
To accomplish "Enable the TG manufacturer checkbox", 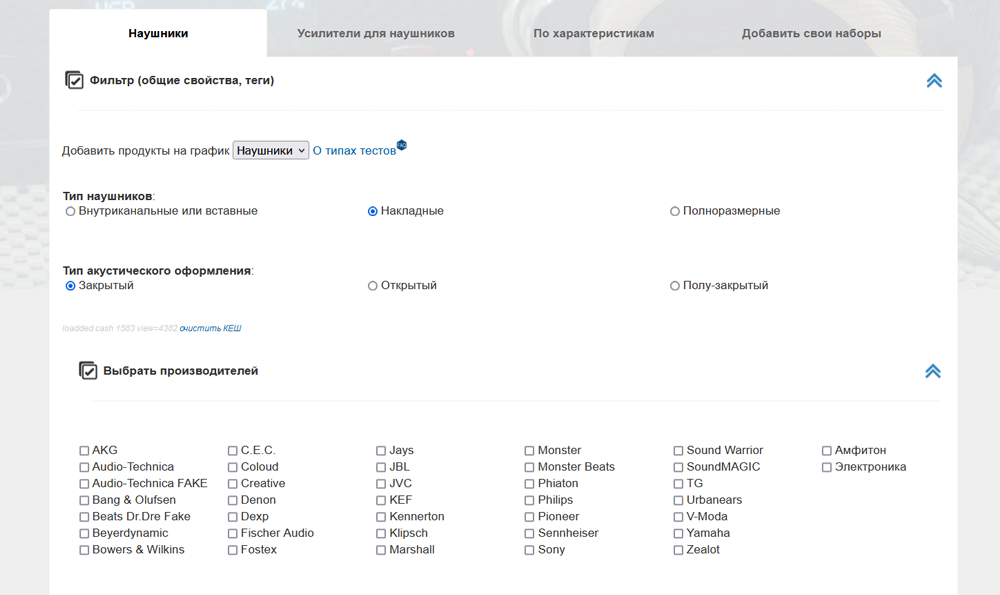I will (x=679, y=484).
